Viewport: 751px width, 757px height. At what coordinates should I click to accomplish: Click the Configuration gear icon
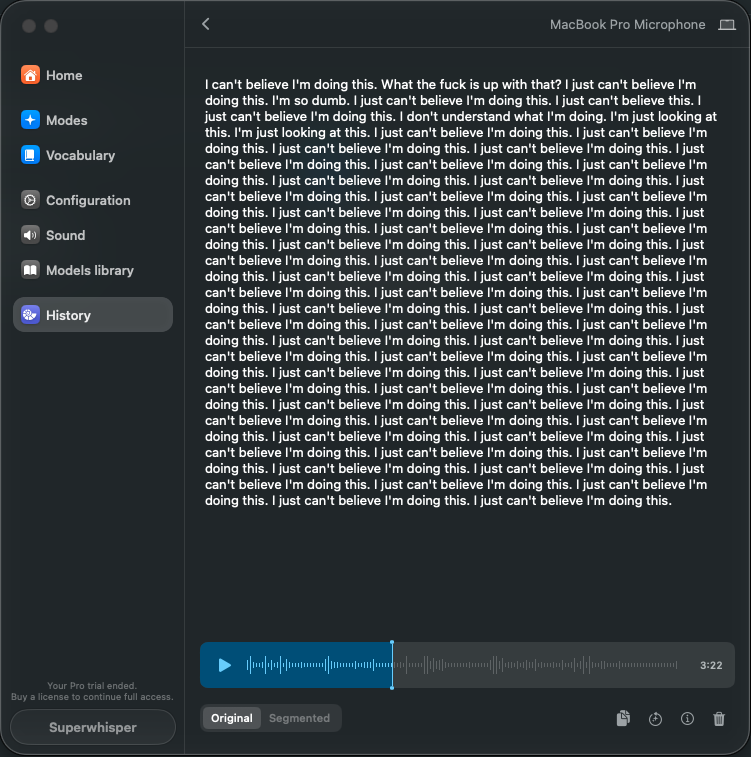pos(30,200)
